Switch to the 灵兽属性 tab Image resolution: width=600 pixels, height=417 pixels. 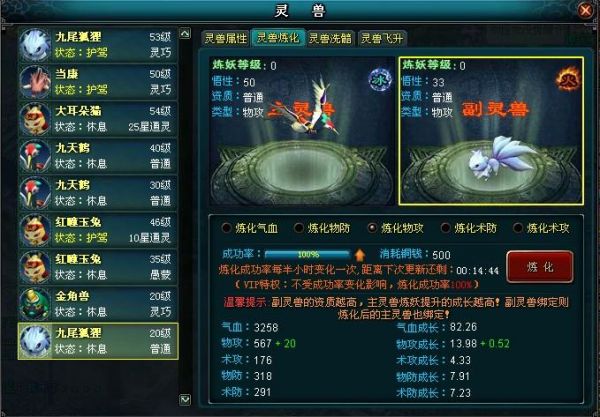(x=226, y=38)
